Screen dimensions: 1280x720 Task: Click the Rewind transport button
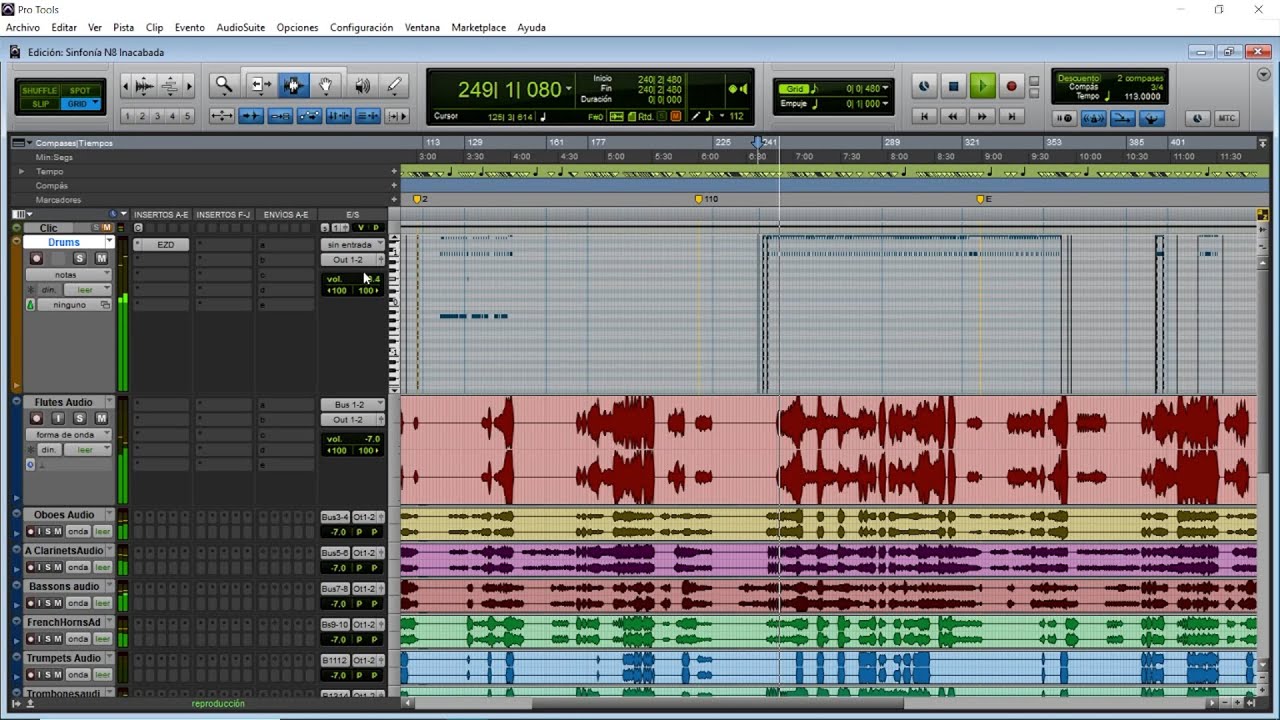[954, 117]
